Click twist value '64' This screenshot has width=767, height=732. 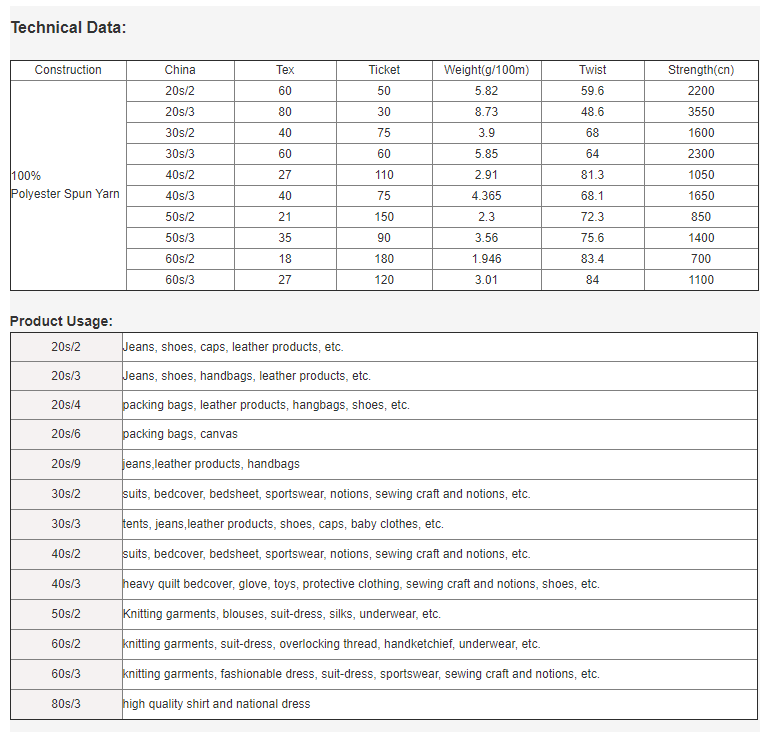[x=592, y=154]
